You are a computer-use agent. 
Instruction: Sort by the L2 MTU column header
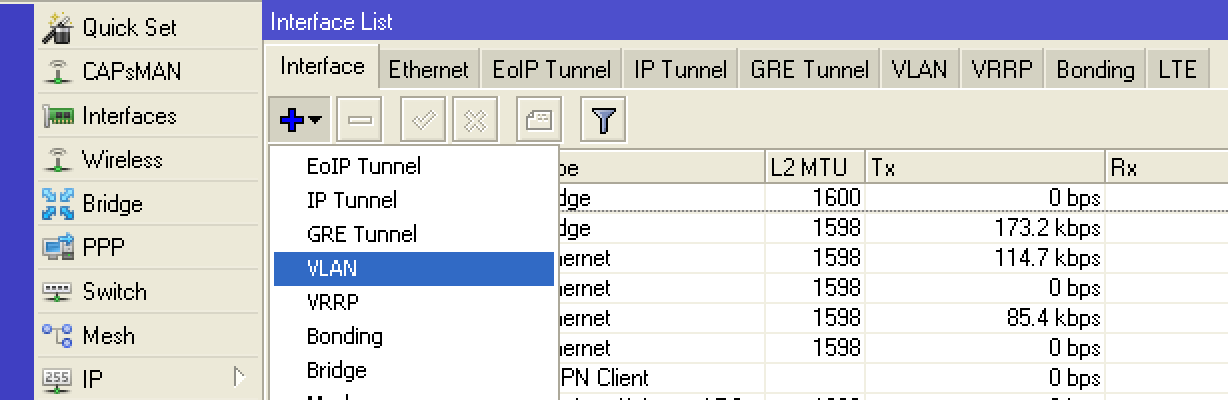(x=815, y=168)
